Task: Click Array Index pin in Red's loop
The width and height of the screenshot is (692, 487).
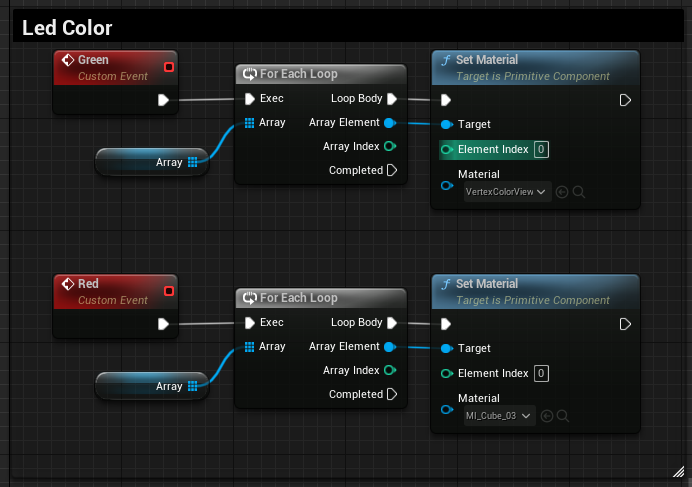Action: tap(389, 371)
